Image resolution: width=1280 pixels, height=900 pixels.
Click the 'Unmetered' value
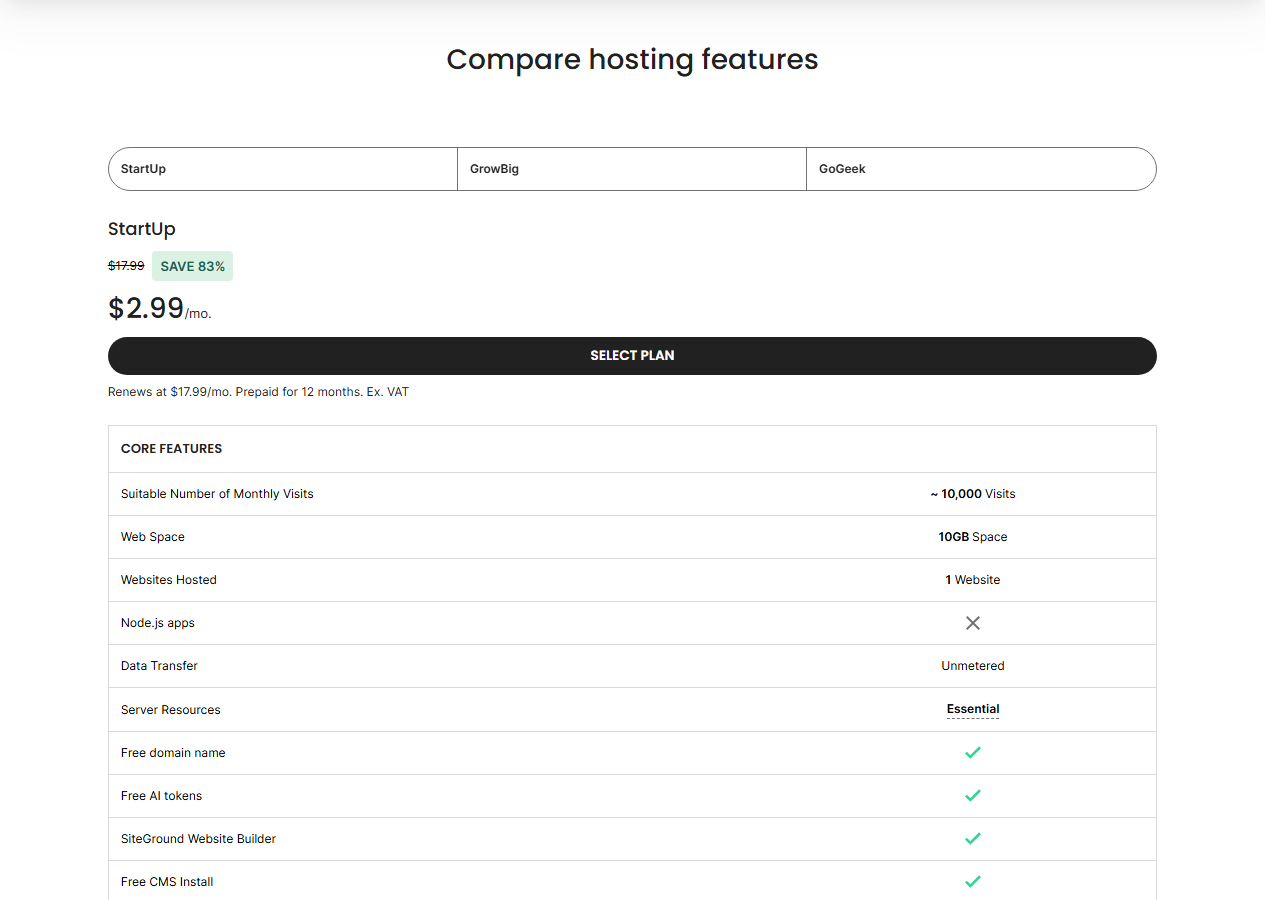tap(973, 666)
